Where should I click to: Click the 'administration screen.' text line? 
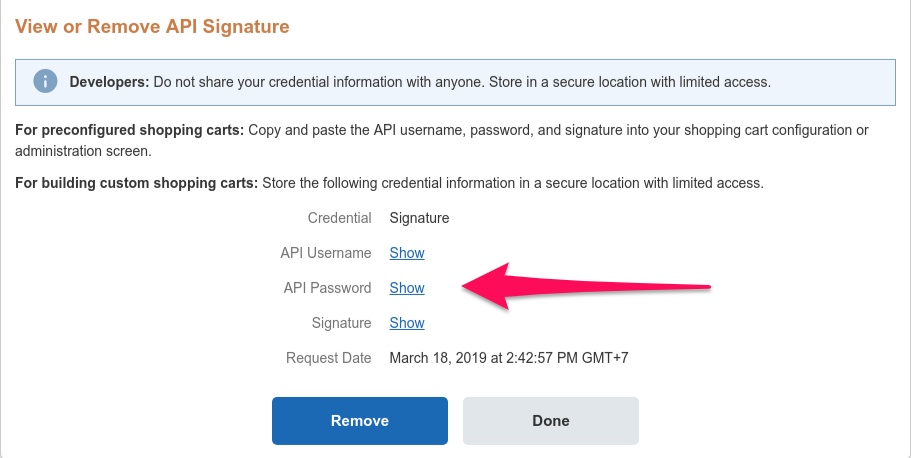click(82, 151)
